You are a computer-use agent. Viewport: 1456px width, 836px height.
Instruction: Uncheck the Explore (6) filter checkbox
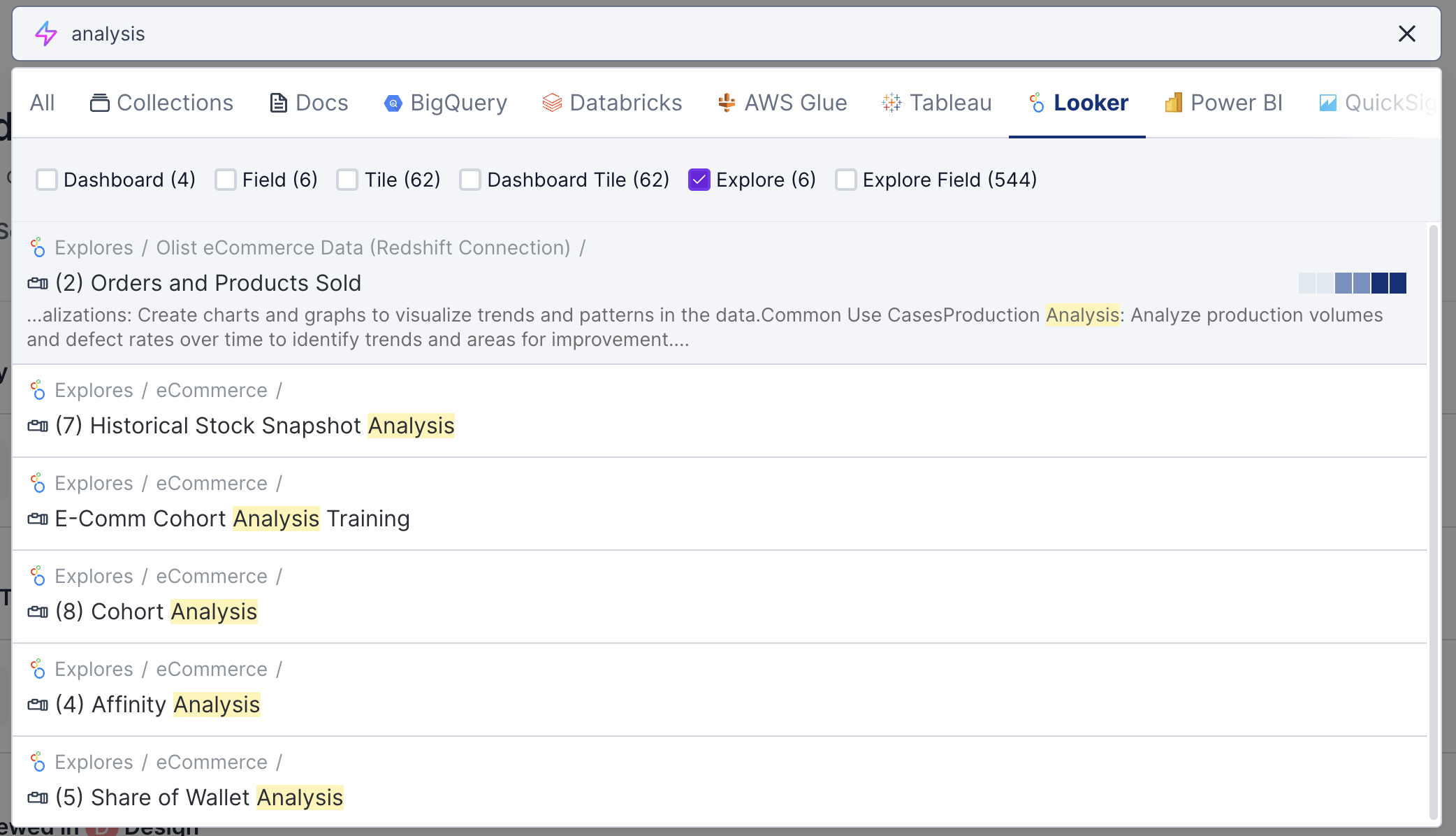(699, 180)
